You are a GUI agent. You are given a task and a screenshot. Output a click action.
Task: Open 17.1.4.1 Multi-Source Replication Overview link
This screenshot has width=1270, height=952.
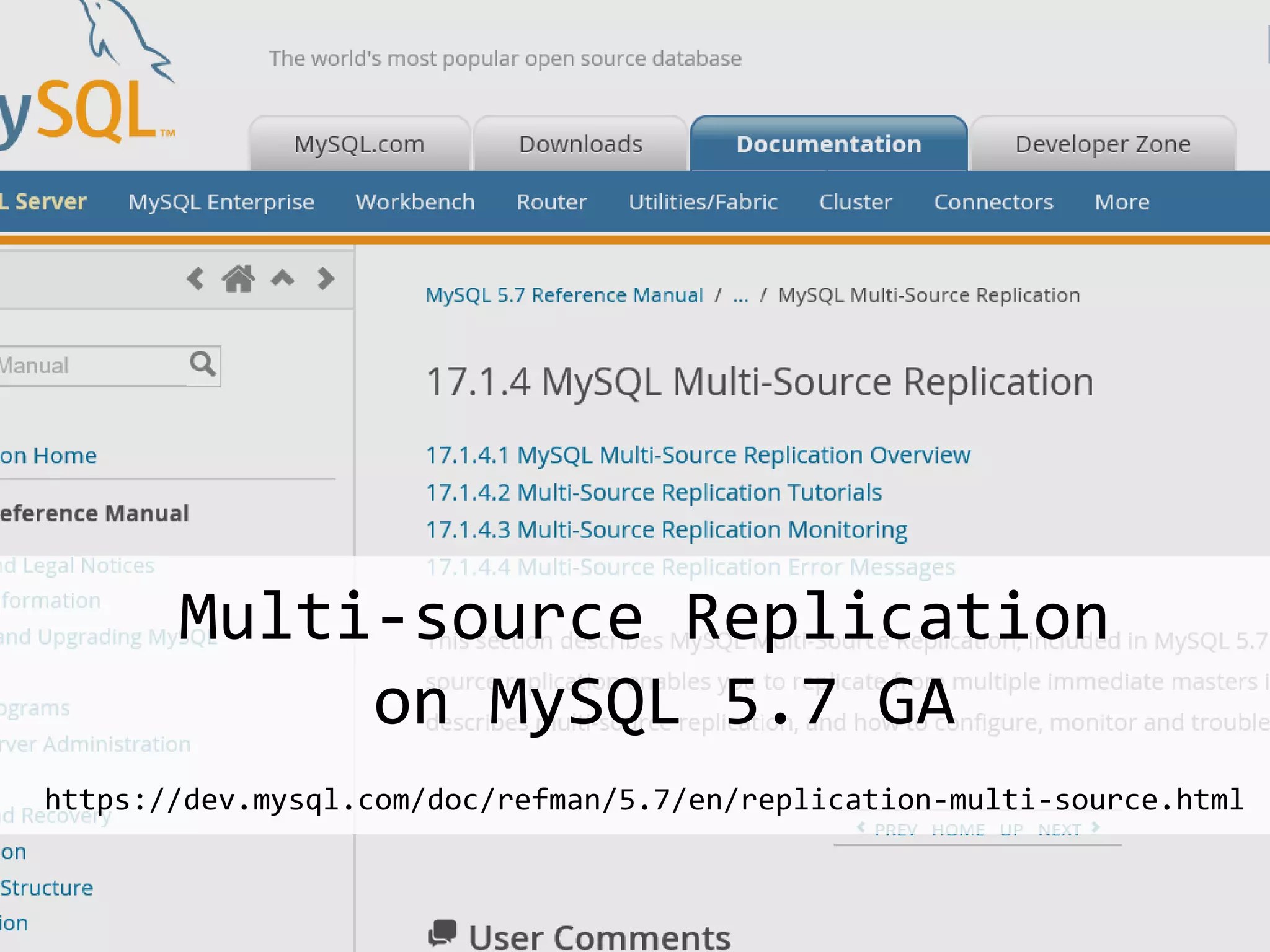(x=698, y=455)
